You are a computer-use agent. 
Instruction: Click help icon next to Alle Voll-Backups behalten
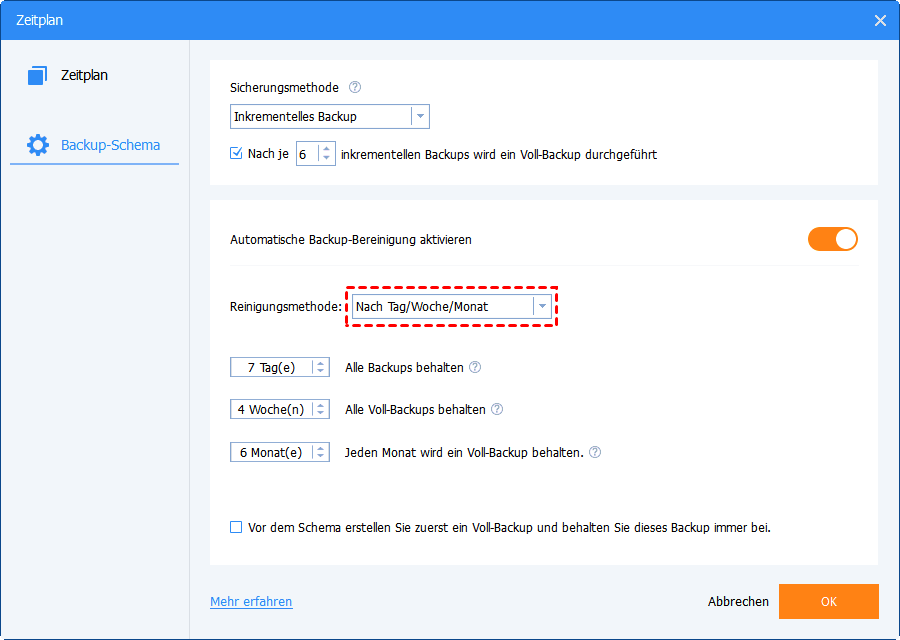(497, 409)
